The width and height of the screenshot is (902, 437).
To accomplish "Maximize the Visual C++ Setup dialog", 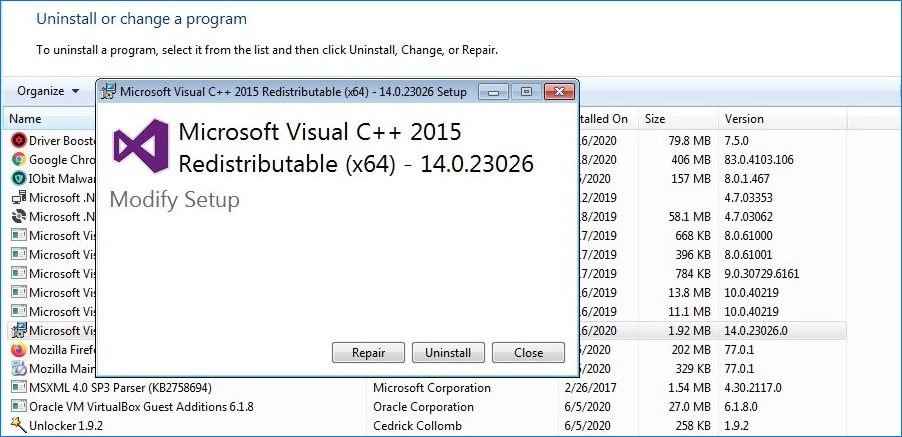I will [526, 91].
